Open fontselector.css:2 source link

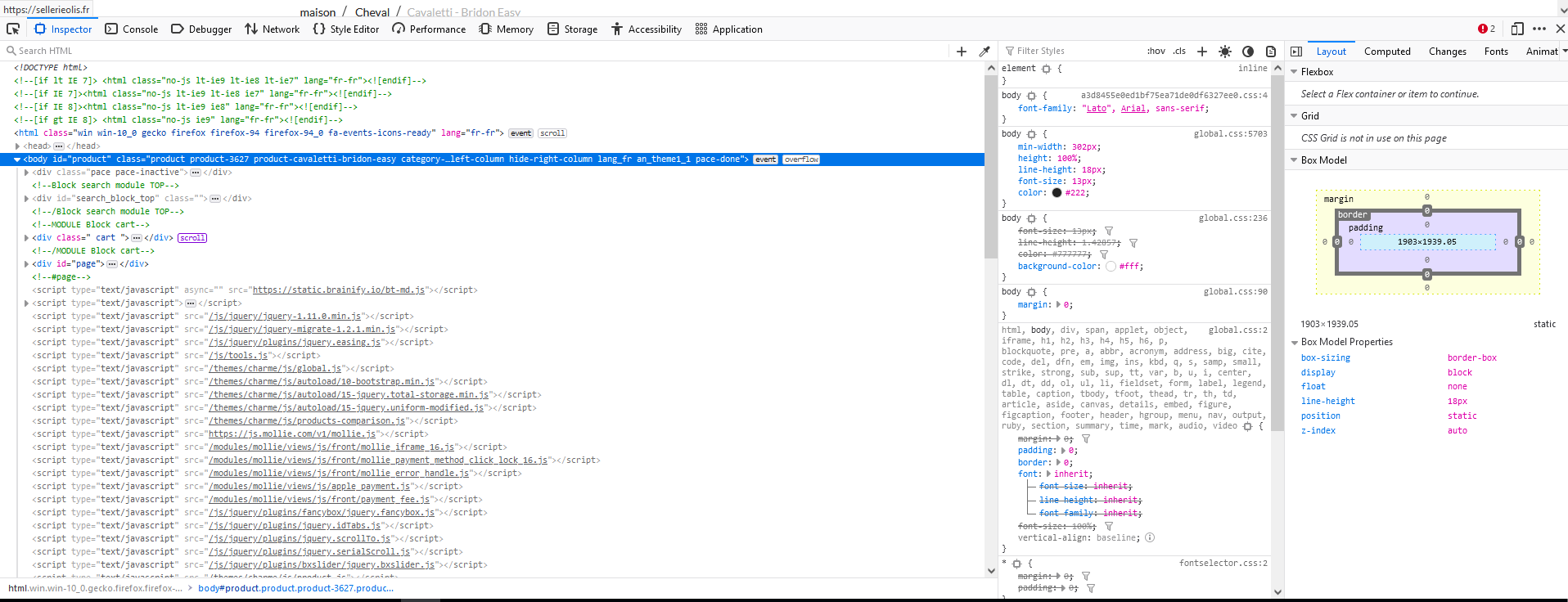1223,564
